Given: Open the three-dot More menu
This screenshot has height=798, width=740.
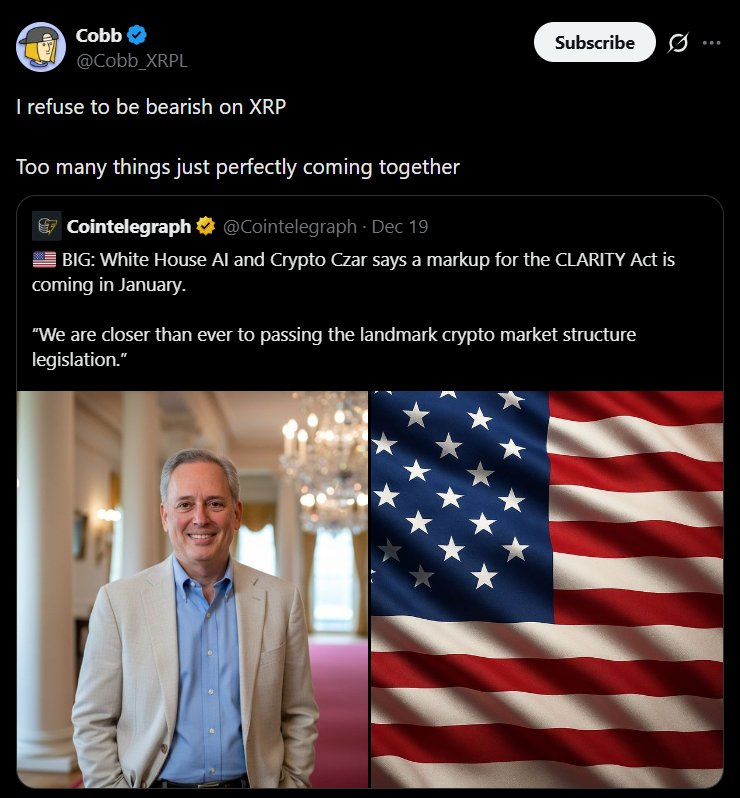Looking at the screenshot, I should [711, 43].
